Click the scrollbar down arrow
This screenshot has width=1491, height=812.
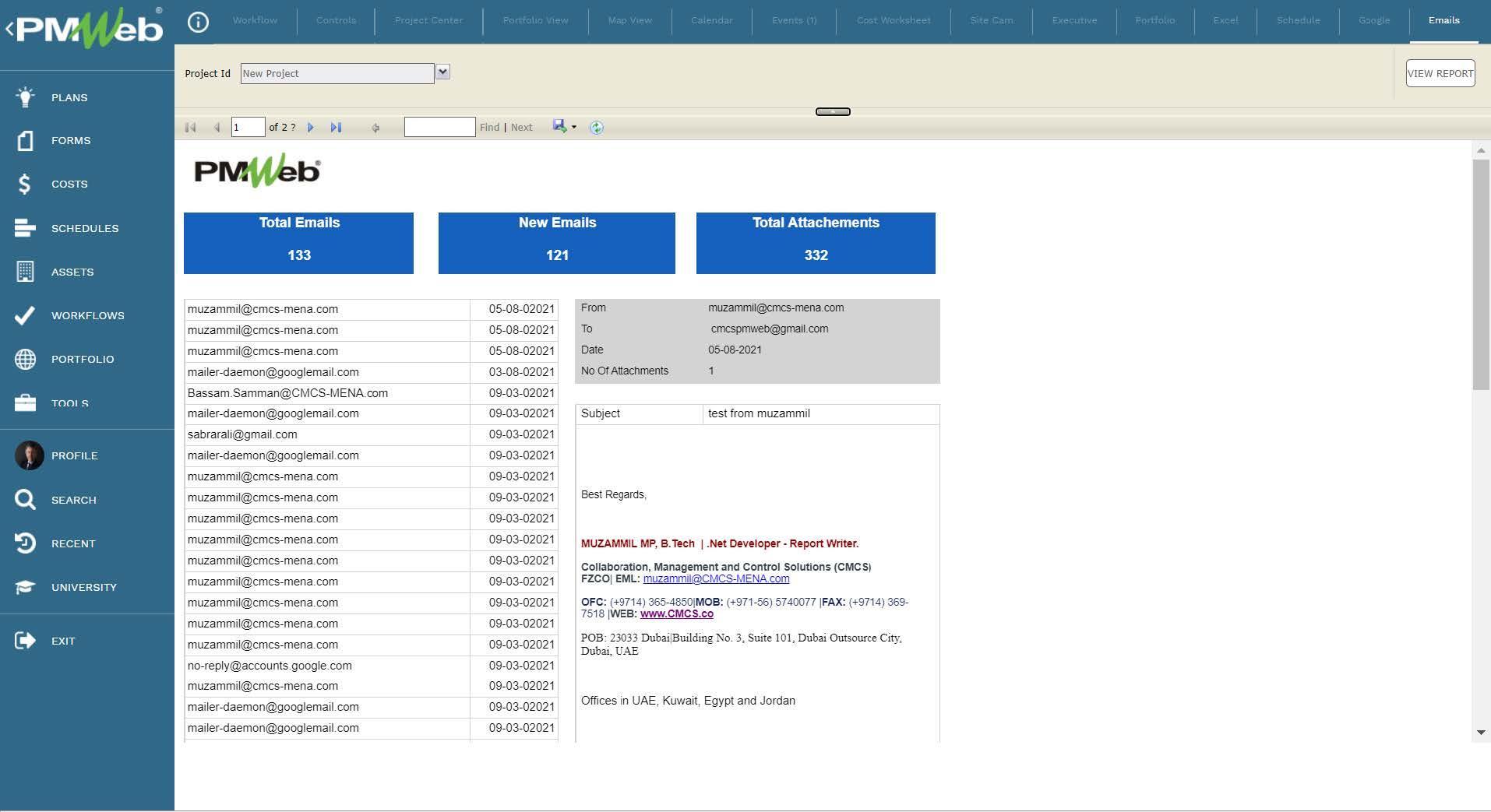[x=1481, y=733]
